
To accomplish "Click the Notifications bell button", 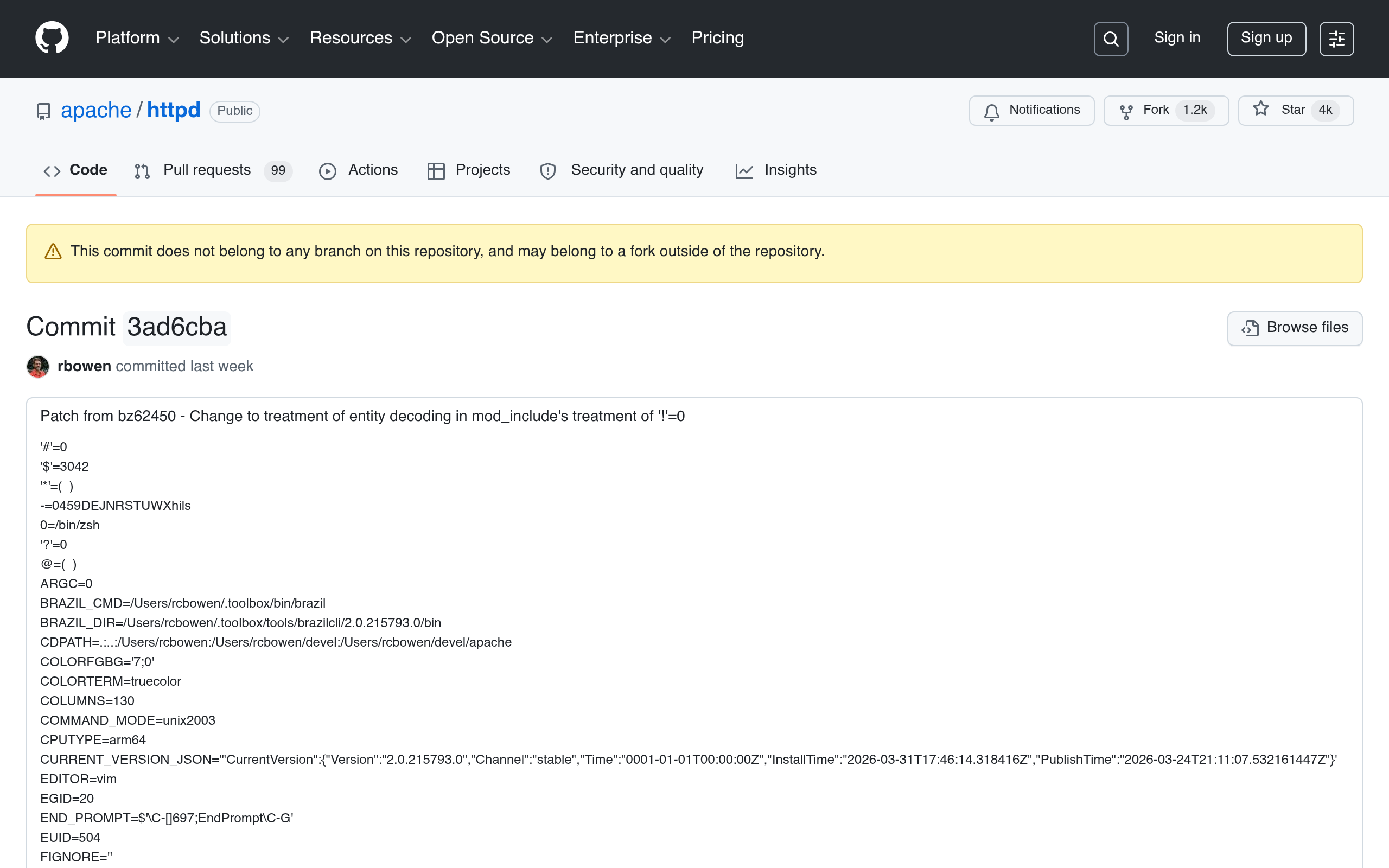I will pos(1031,110).
